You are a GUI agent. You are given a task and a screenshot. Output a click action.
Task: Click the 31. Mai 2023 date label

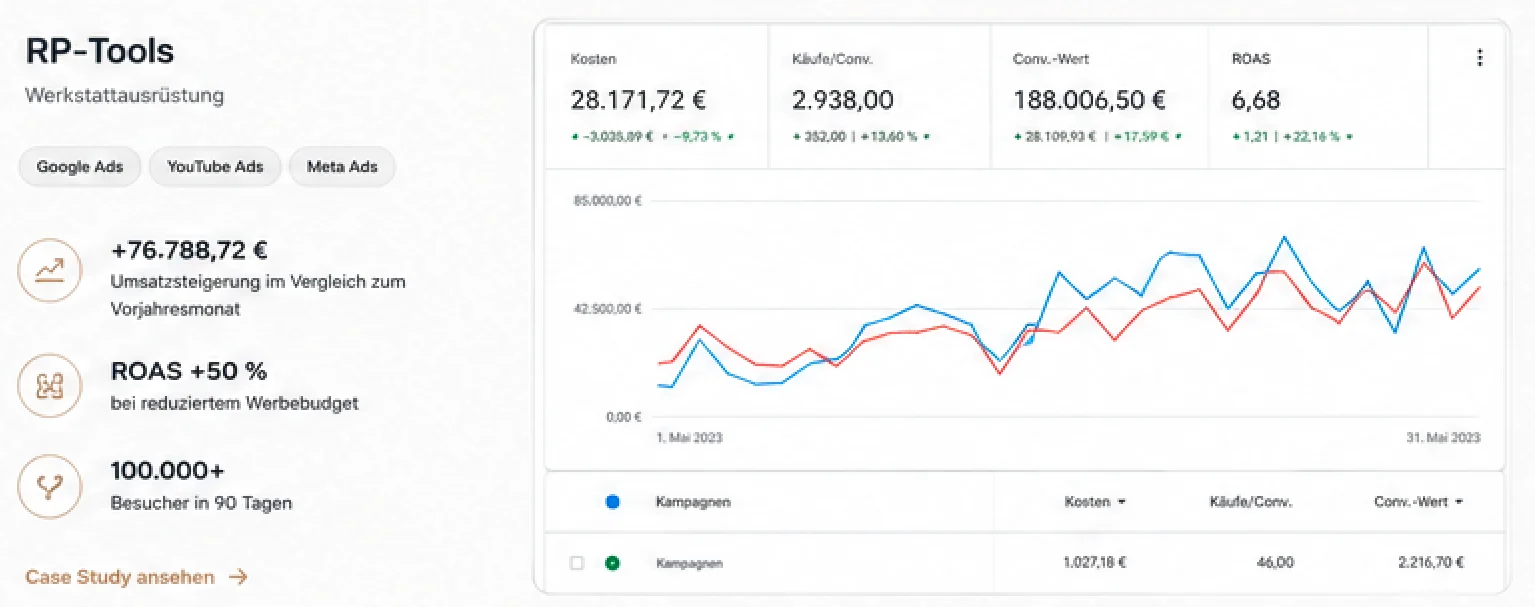click(1444, 438)
